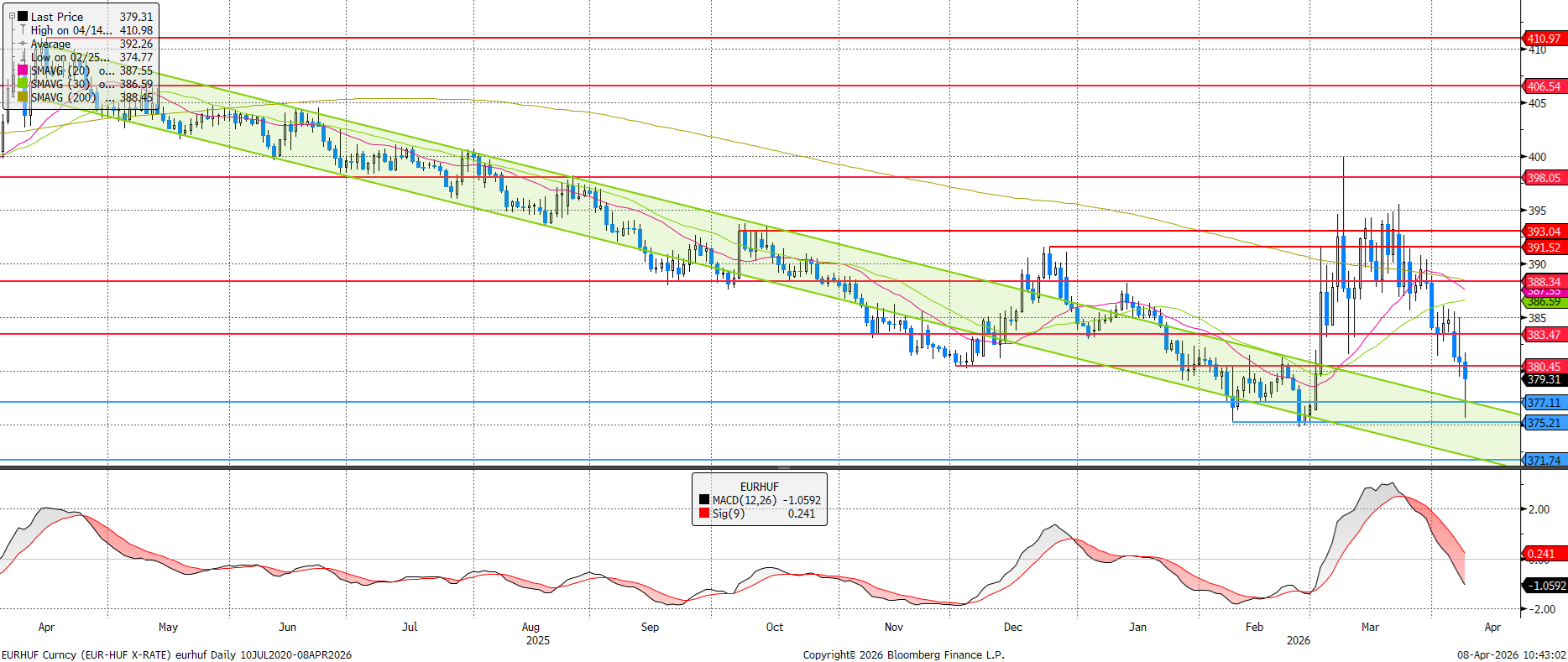Click the 377.11 blue support level tag
Viewport: 1568px width, 662px height.
pos(1544,403)
